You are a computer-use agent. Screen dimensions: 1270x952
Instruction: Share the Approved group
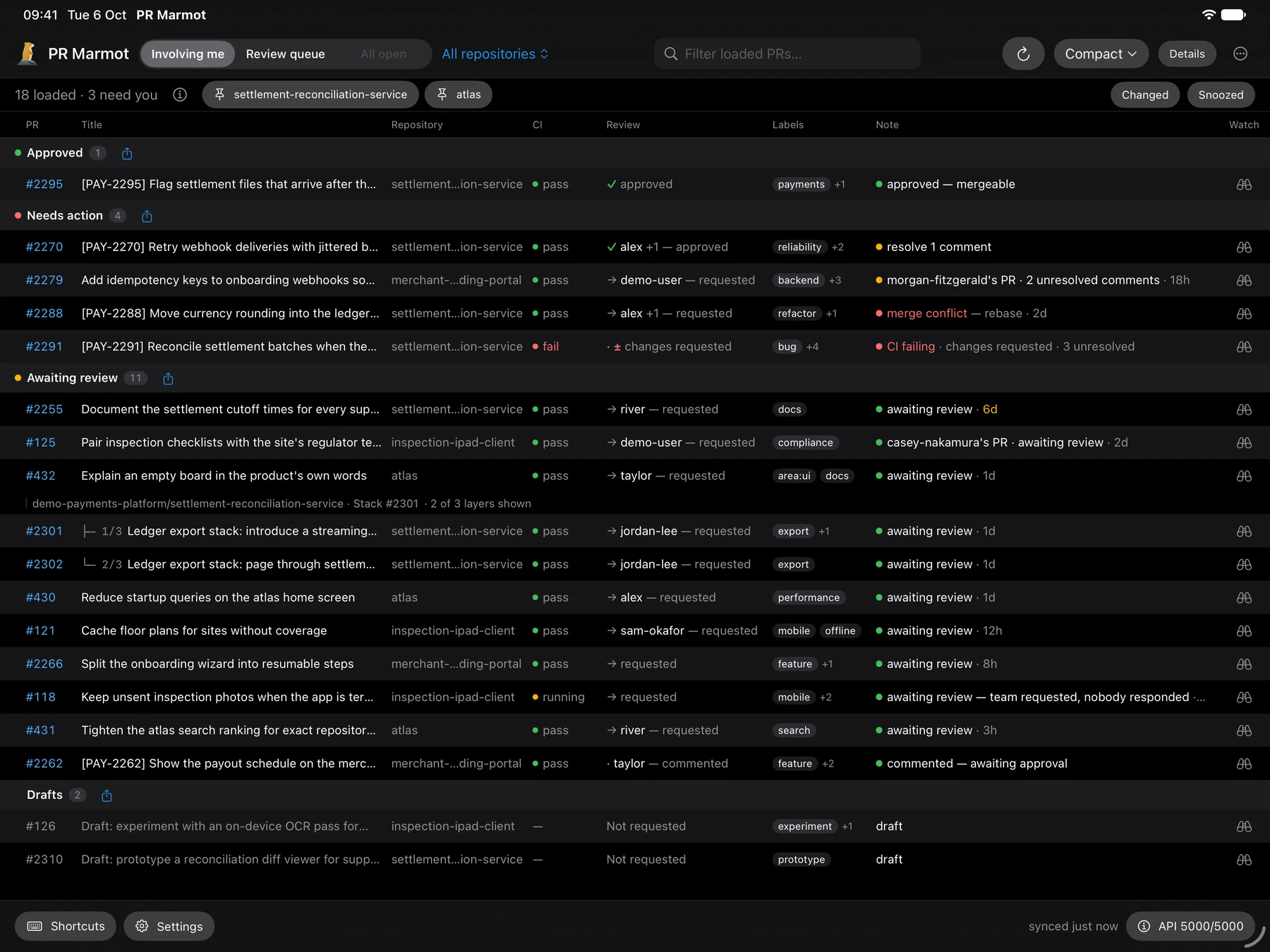click(127, 153)
